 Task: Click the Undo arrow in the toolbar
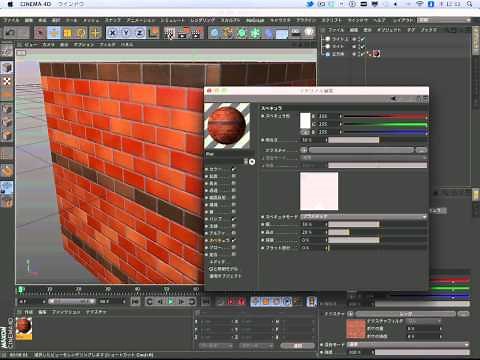11,33
